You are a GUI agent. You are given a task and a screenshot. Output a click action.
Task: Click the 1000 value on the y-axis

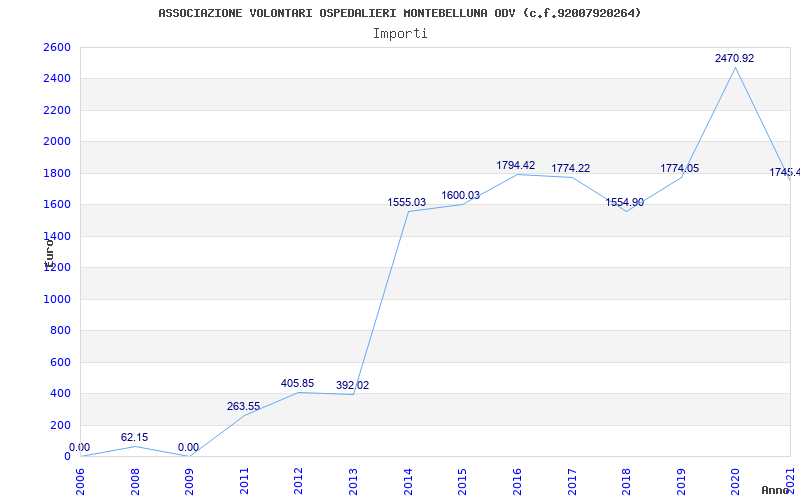coord(57,299)
